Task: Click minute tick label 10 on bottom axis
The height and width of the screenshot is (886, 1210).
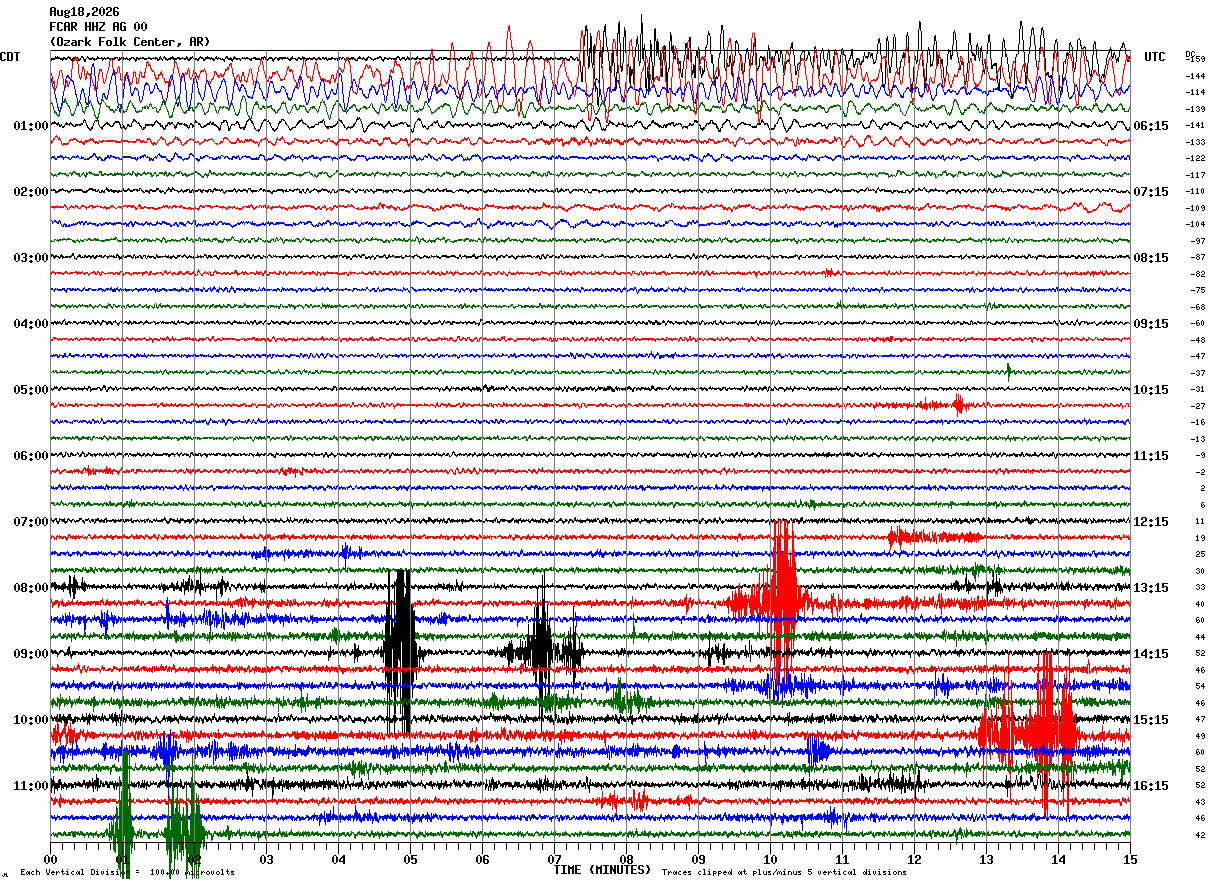Action: 770,859
